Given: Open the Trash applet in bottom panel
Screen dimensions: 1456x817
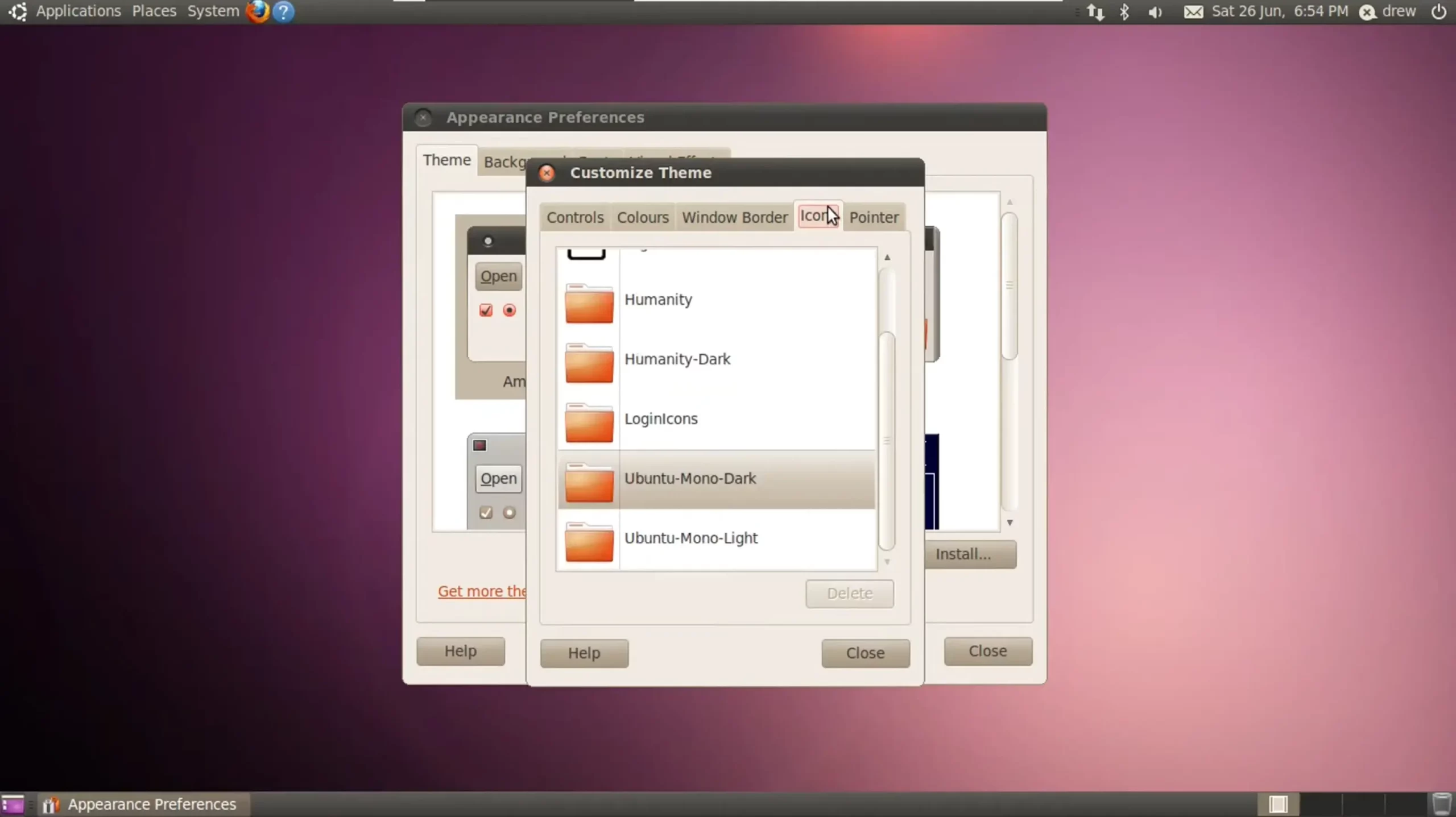Looking at the screenshot, I should point(1441,804).
